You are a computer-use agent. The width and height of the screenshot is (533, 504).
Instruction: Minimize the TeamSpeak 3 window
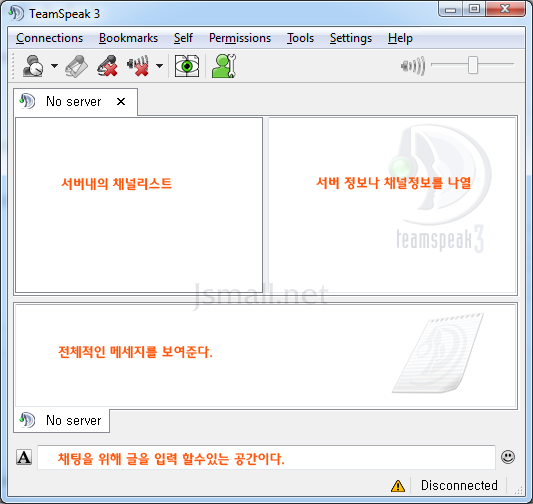point(450,9)
